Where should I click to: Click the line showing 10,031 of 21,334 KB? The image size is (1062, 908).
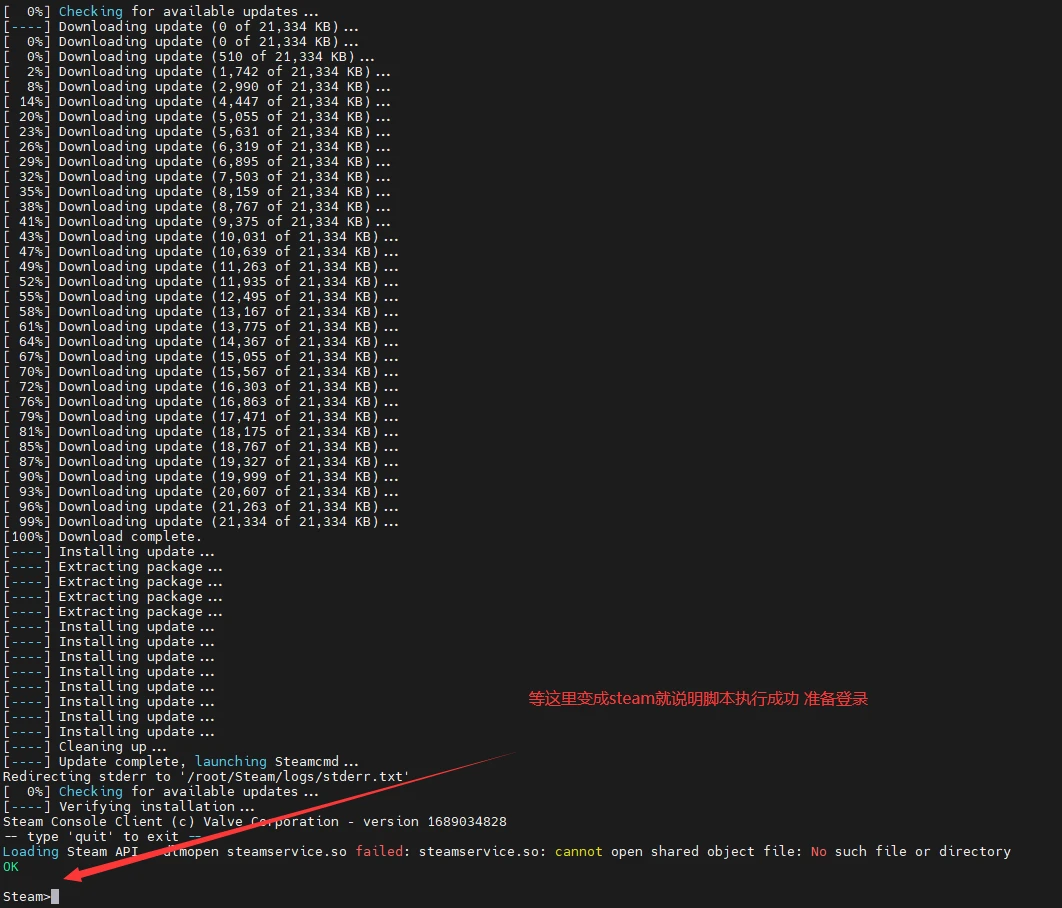tap(200, 236)
